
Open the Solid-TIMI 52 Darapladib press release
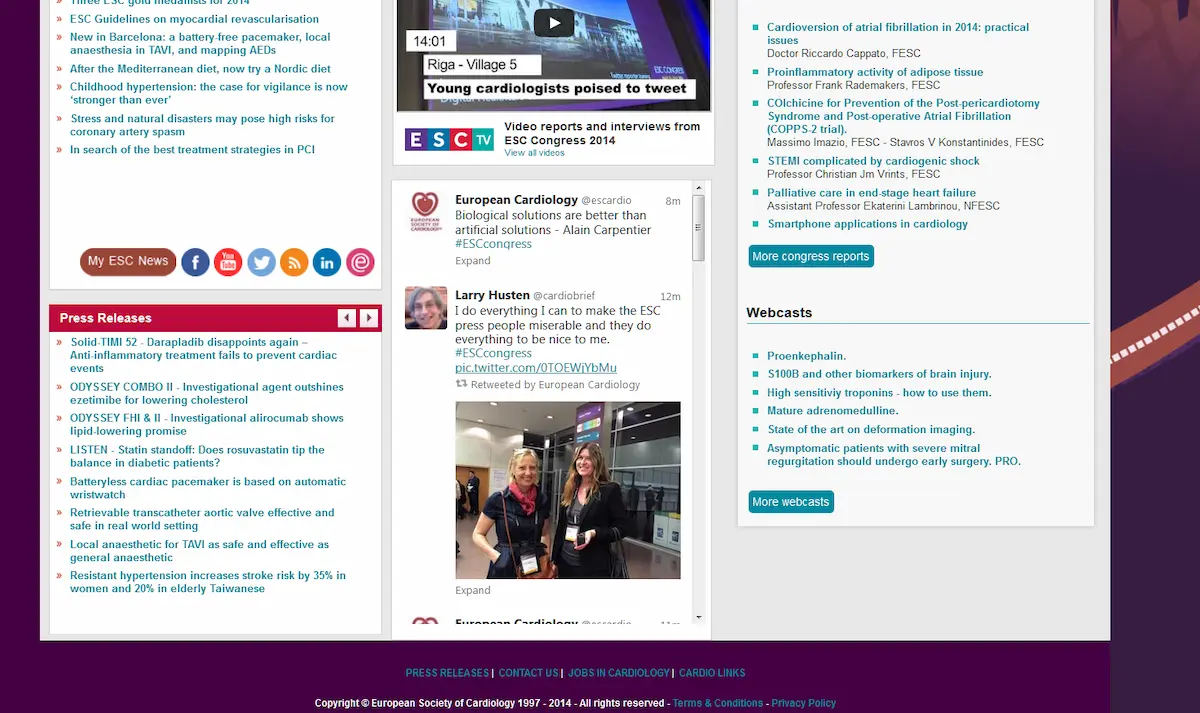click(204, 355)
